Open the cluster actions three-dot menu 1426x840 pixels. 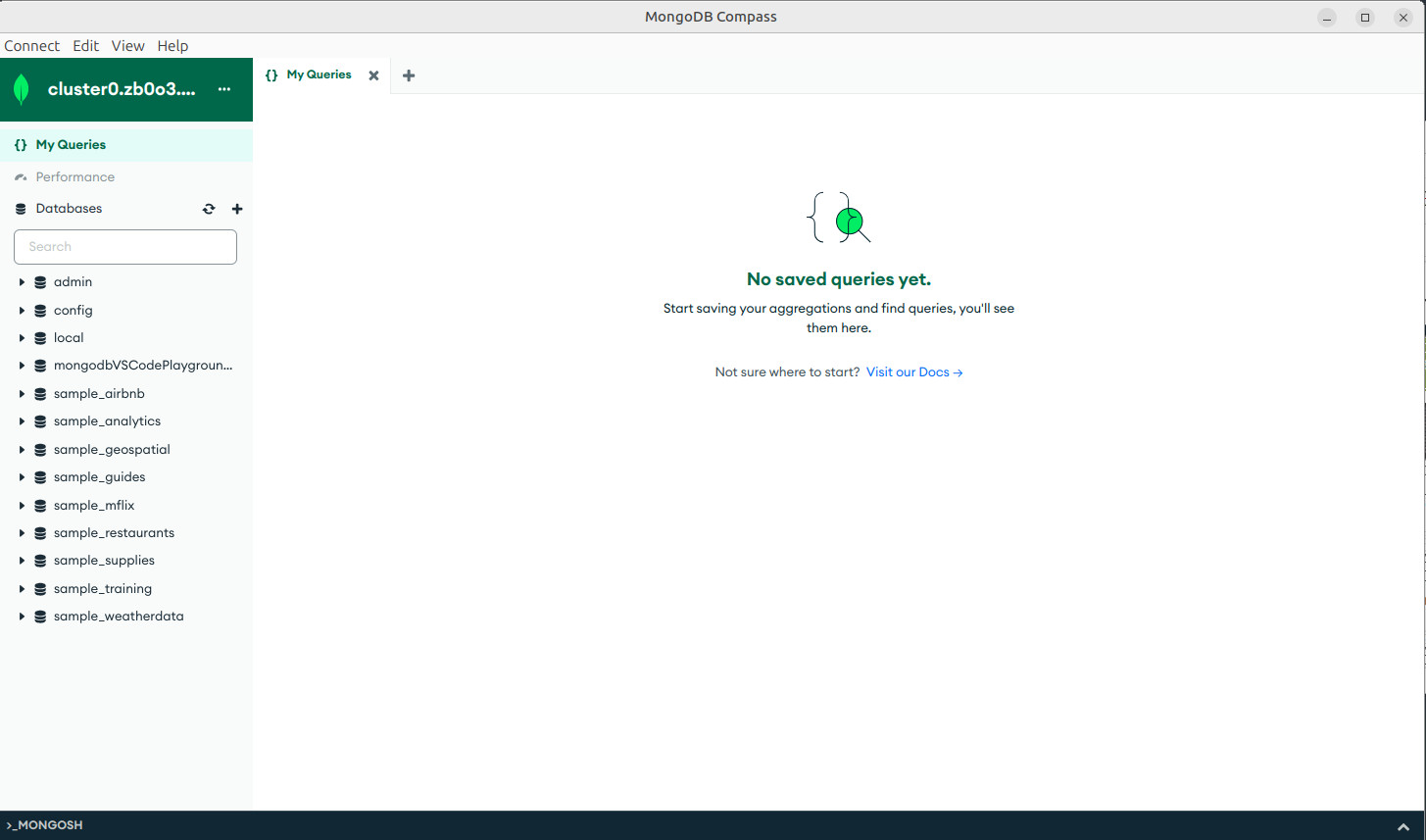(x=224, y=89)
